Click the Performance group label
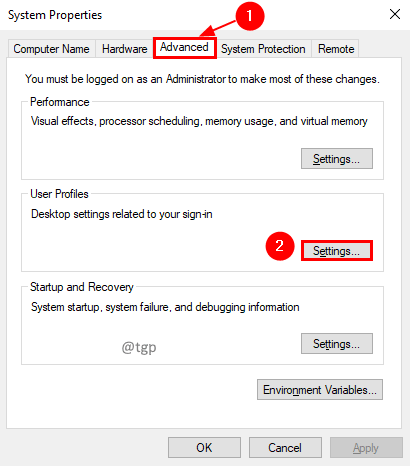This screenshot has height=466, width=410. tap(60, 102)
